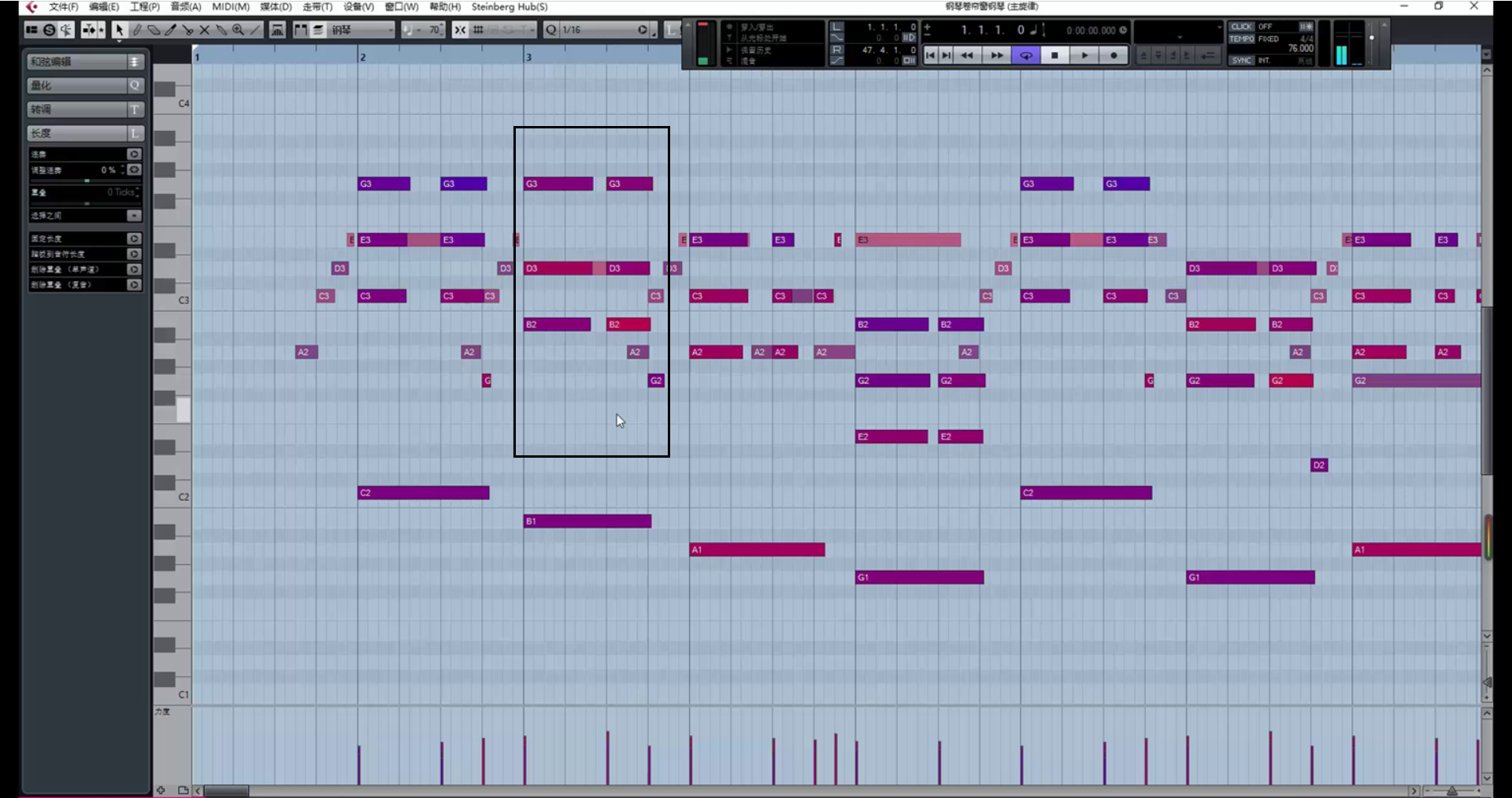
Task: Click the tempo value 76.000
Action: [x=1300, y=49]
